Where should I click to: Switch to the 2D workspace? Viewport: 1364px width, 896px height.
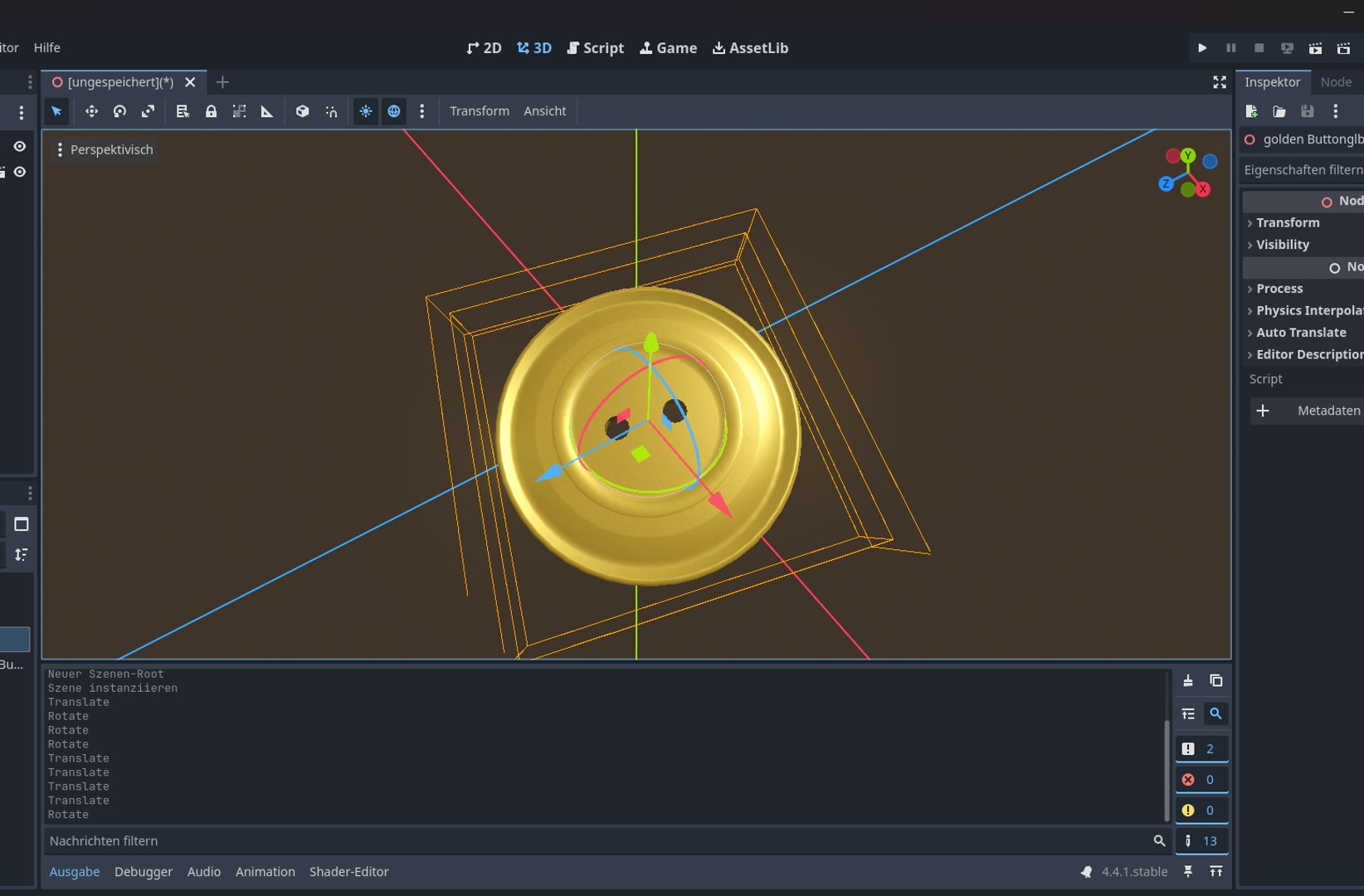pos(484,48)
